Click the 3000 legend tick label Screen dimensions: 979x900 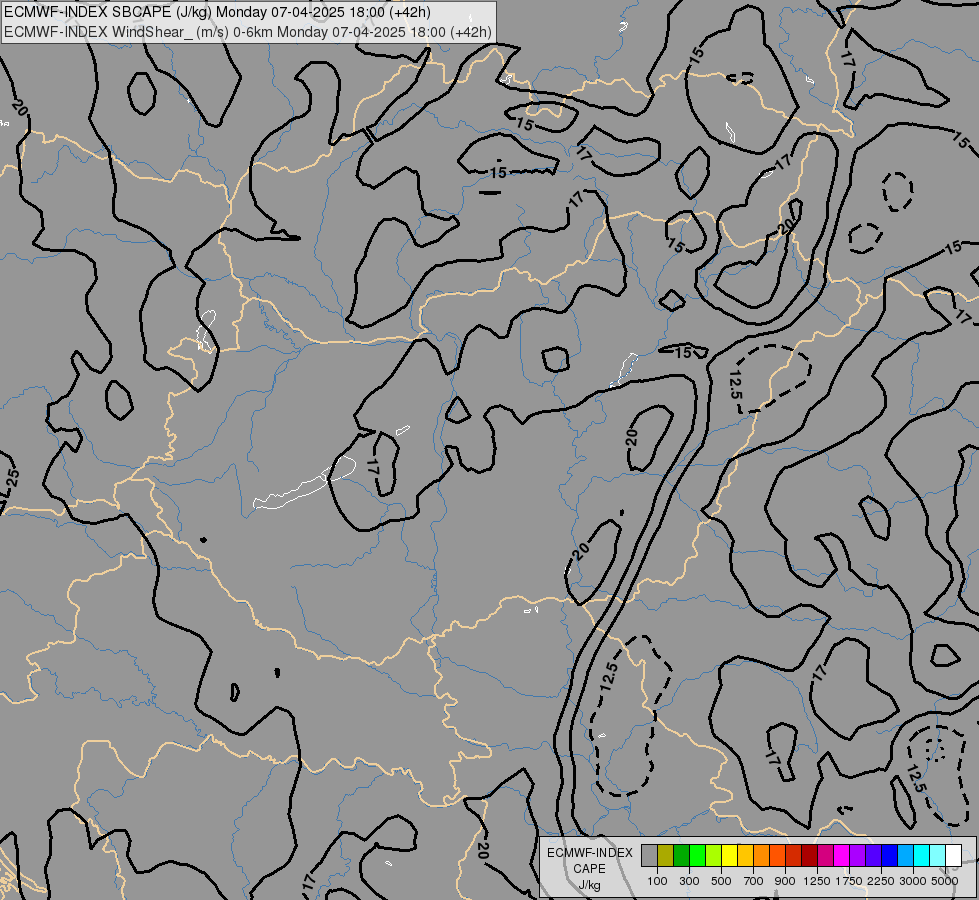pos(913,881)
